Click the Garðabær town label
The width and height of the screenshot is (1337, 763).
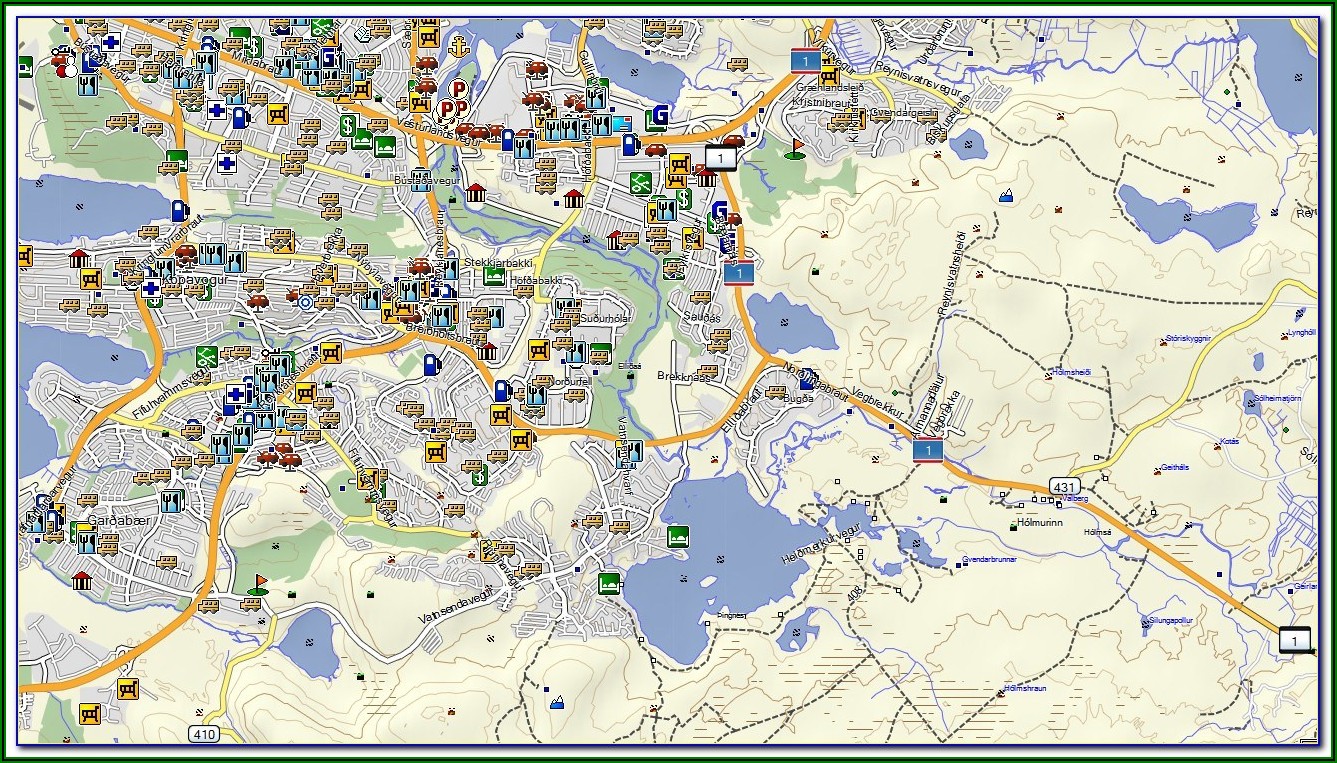[118, 521]
